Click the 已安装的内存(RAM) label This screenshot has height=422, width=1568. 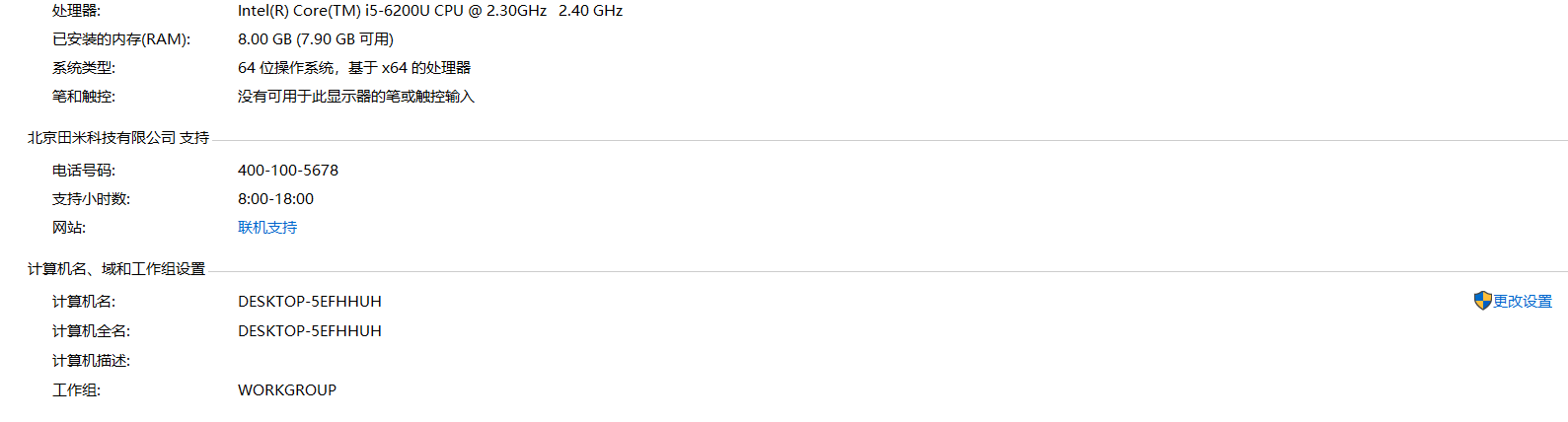pos(121,39)
